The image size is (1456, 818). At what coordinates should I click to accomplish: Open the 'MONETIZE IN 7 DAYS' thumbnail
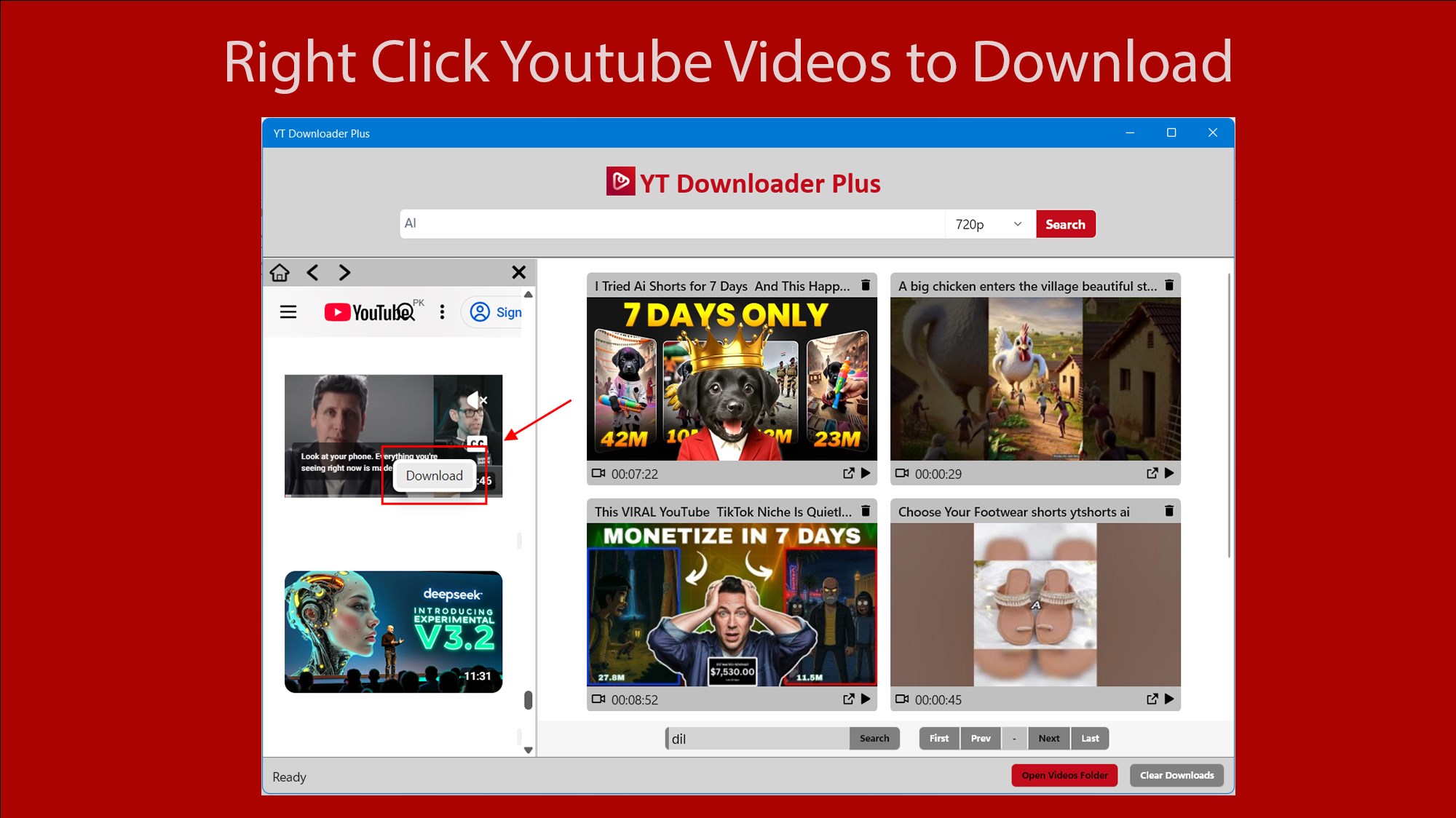[x=732, y=604]
